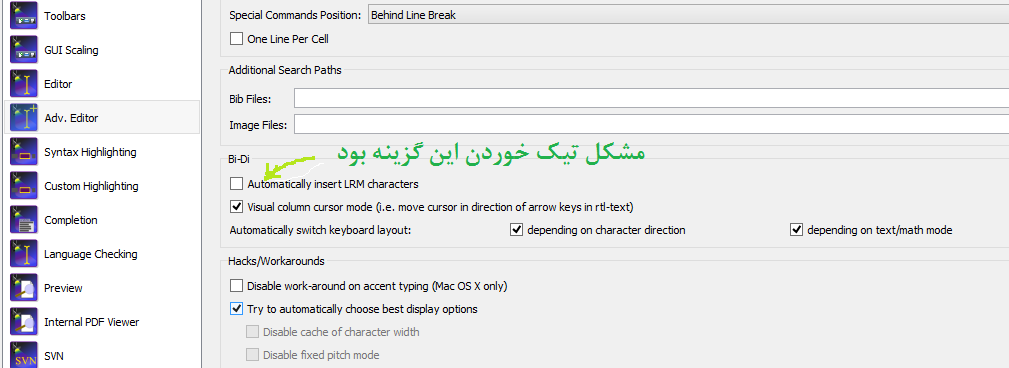Open Special Commands Position dropdown
Viewport: 1009px width, 368px height.
(688, 15)
